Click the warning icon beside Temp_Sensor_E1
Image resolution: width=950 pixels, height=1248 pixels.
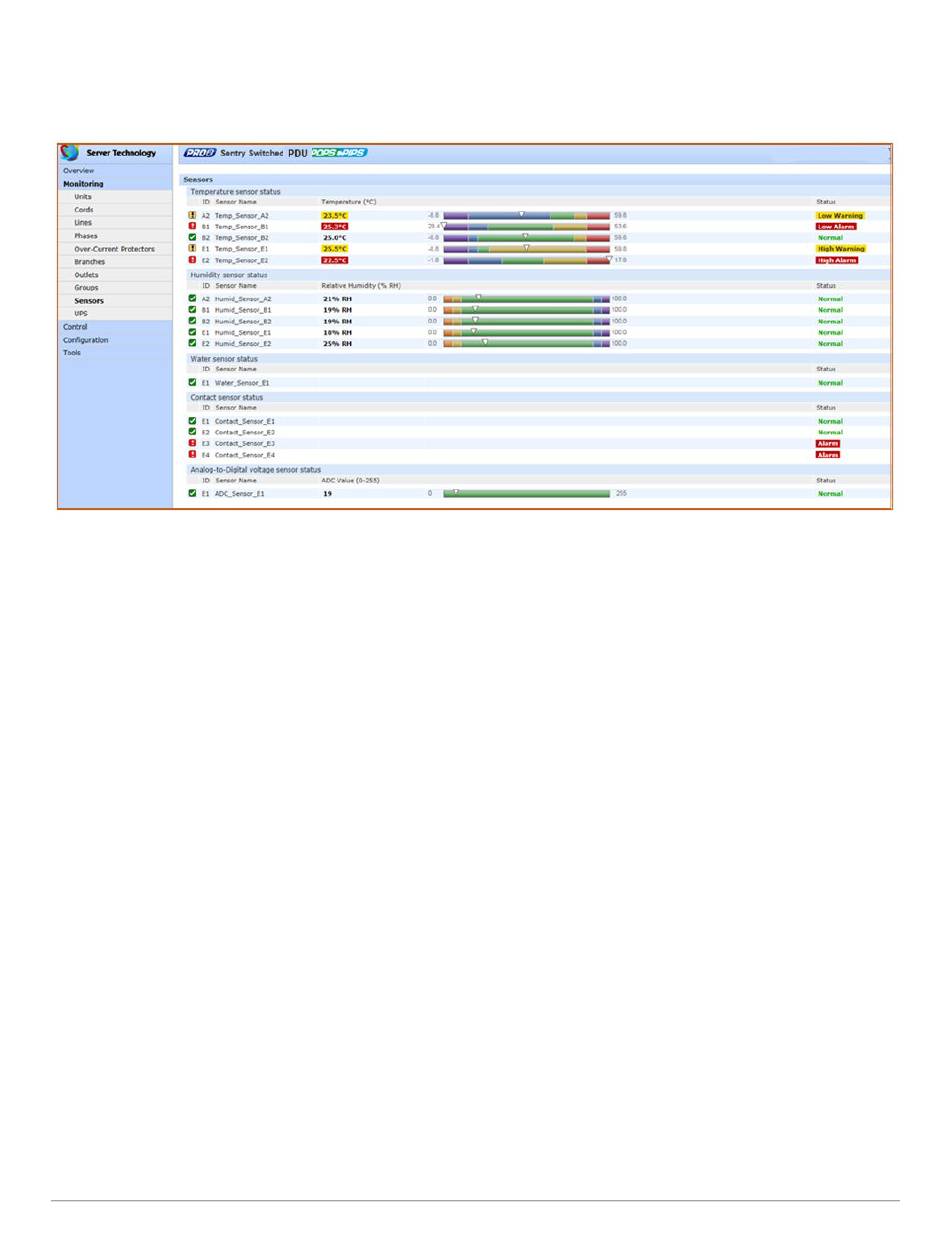(x=192, y=248)
